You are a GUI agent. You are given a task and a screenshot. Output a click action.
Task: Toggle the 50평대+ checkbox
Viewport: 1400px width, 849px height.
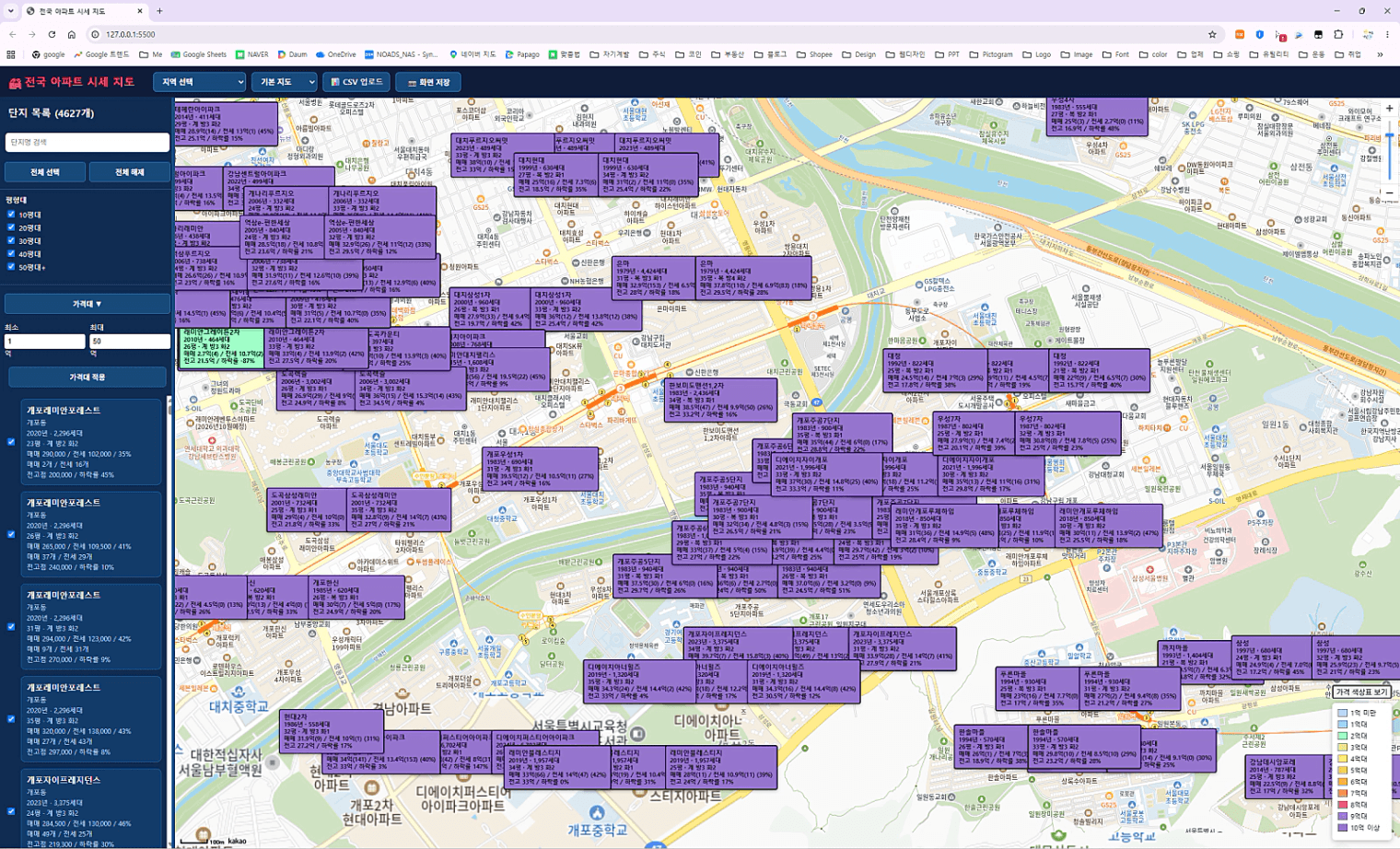pos(11,267)
